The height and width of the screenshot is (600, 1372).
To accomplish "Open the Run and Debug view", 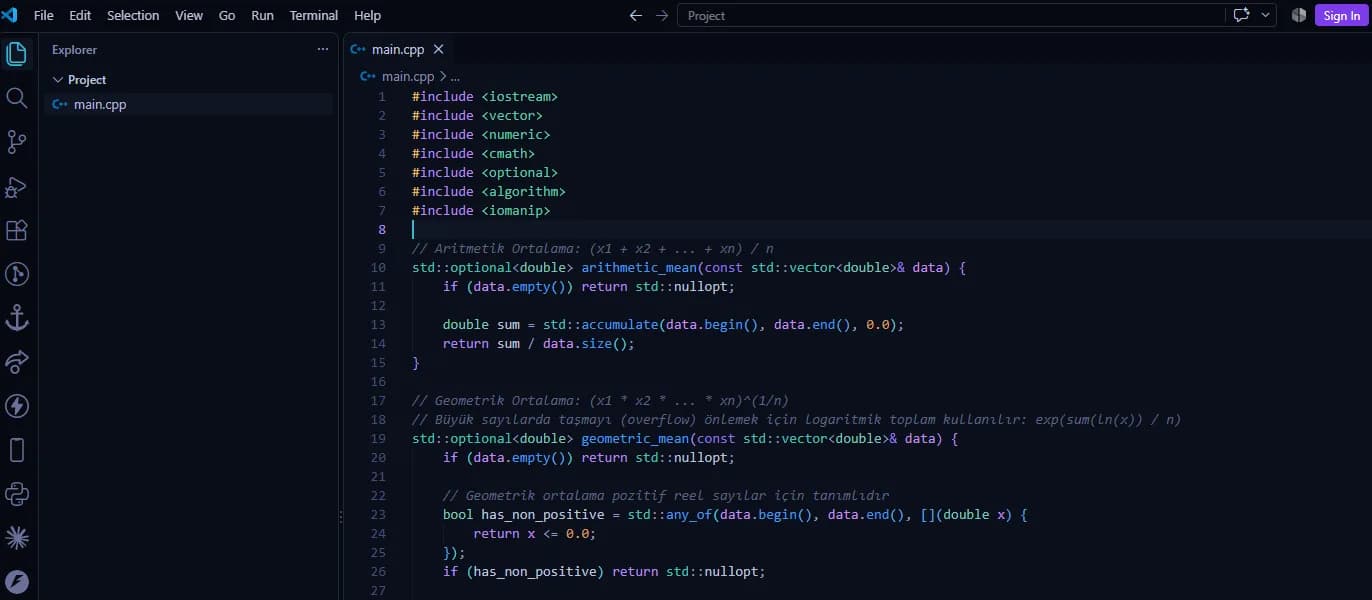I will coord(17,186).
